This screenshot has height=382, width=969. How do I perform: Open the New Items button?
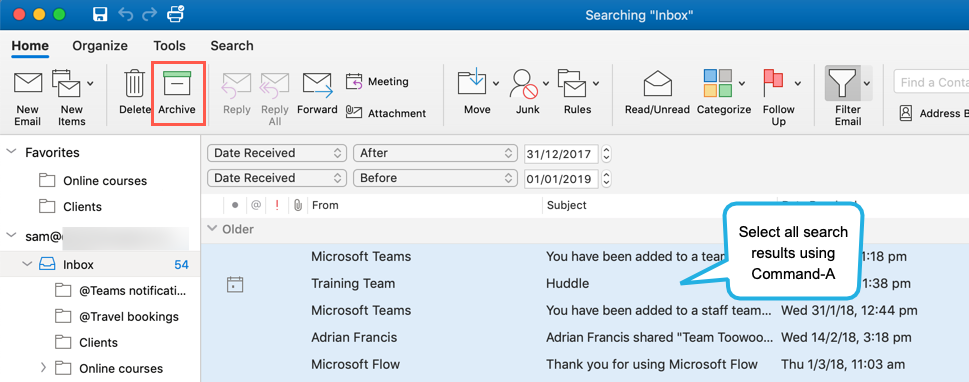67,98
